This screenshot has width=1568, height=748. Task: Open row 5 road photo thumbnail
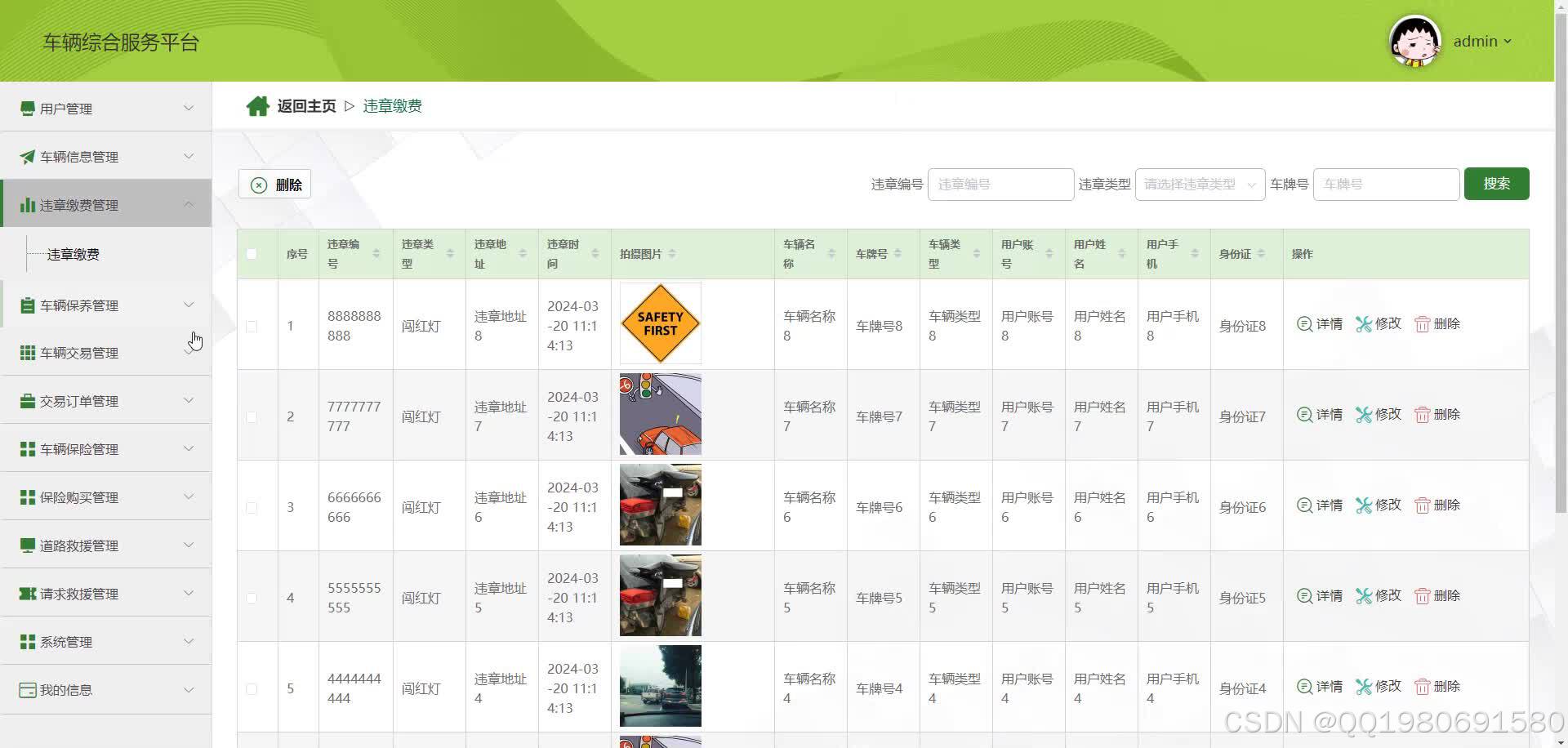coord(660,686)
